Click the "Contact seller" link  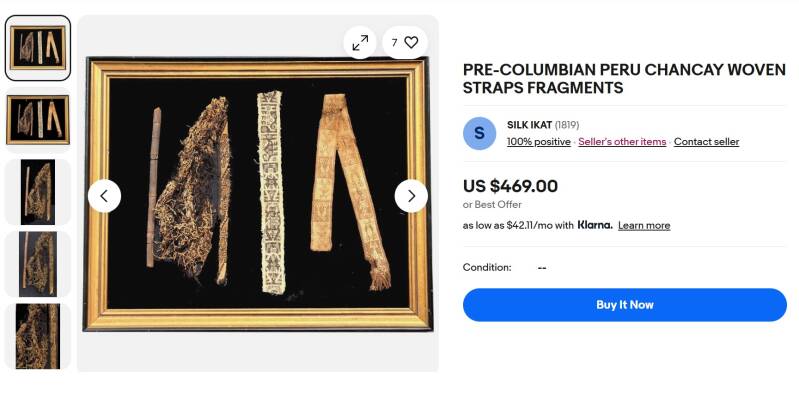(x=706, y=142)
